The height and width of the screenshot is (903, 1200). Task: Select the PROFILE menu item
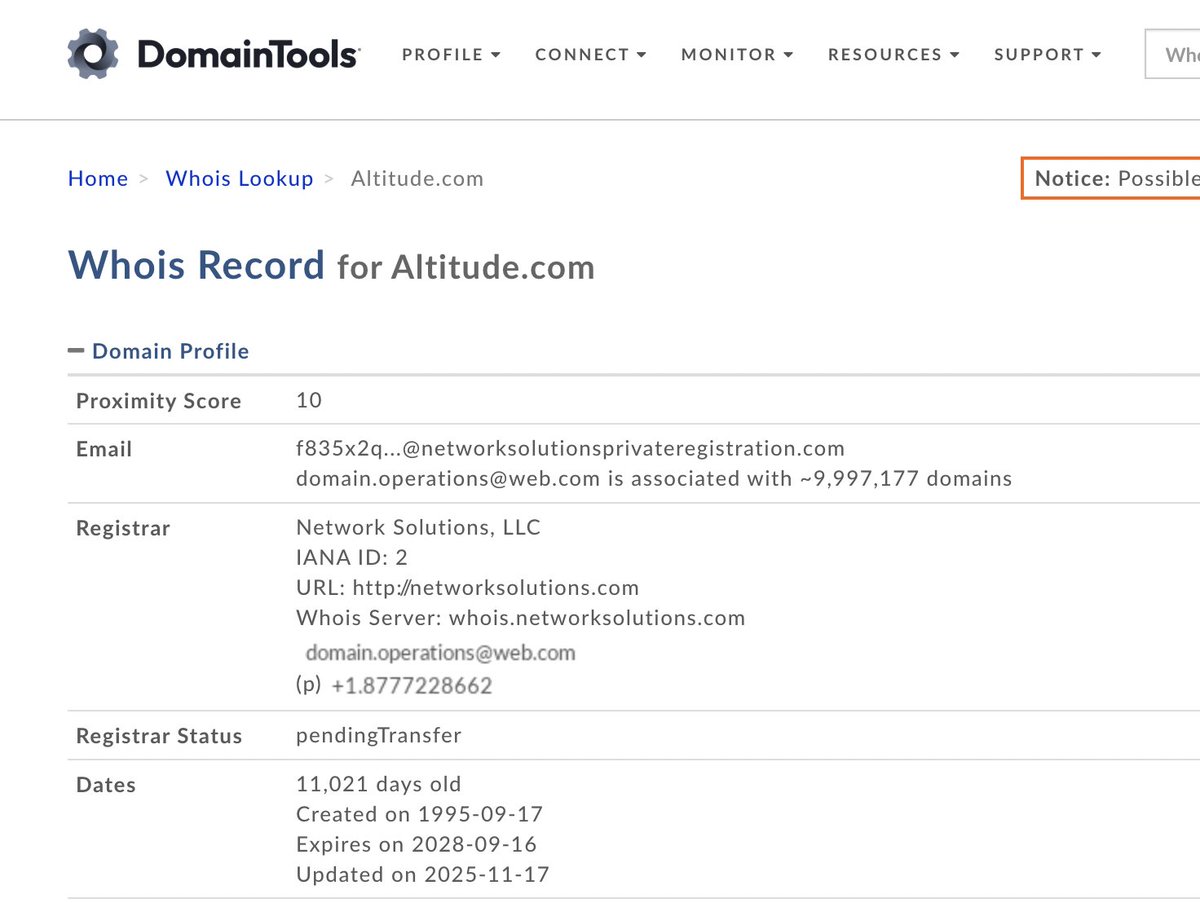[443, 55]
